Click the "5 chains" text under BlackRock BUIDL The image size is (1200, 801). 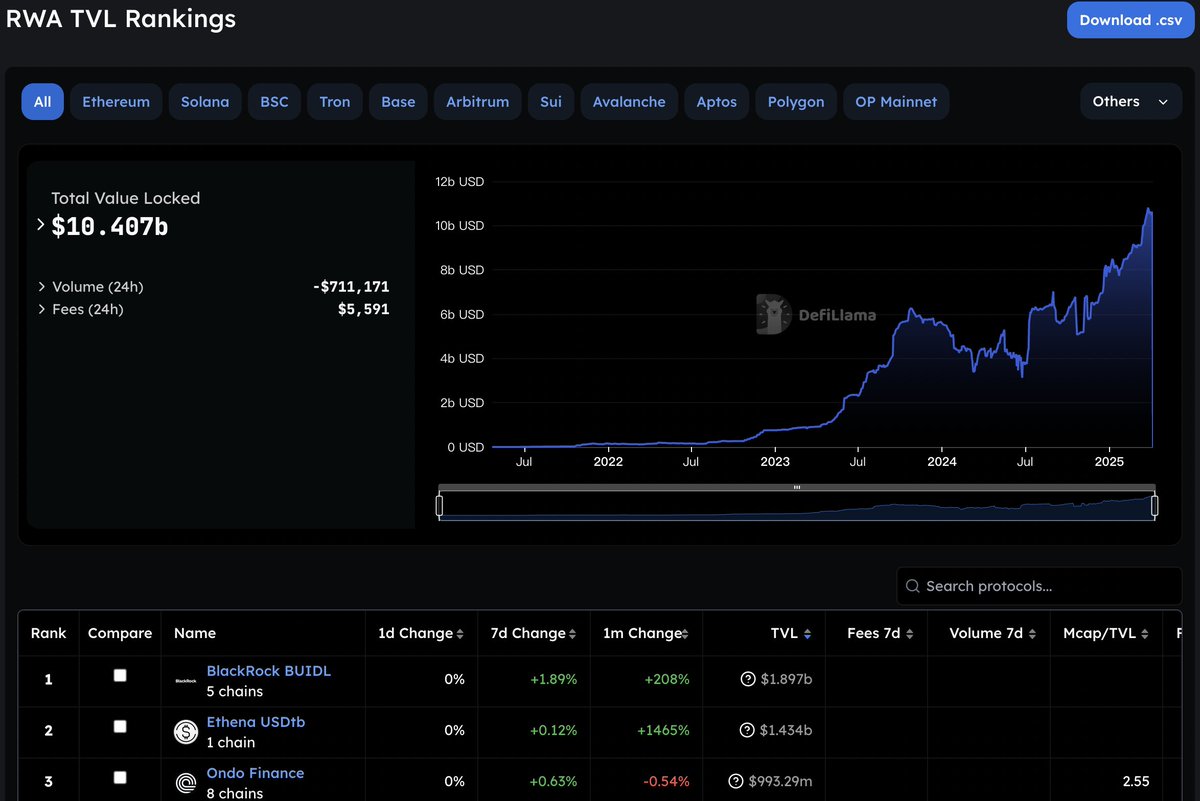(235, 692)
